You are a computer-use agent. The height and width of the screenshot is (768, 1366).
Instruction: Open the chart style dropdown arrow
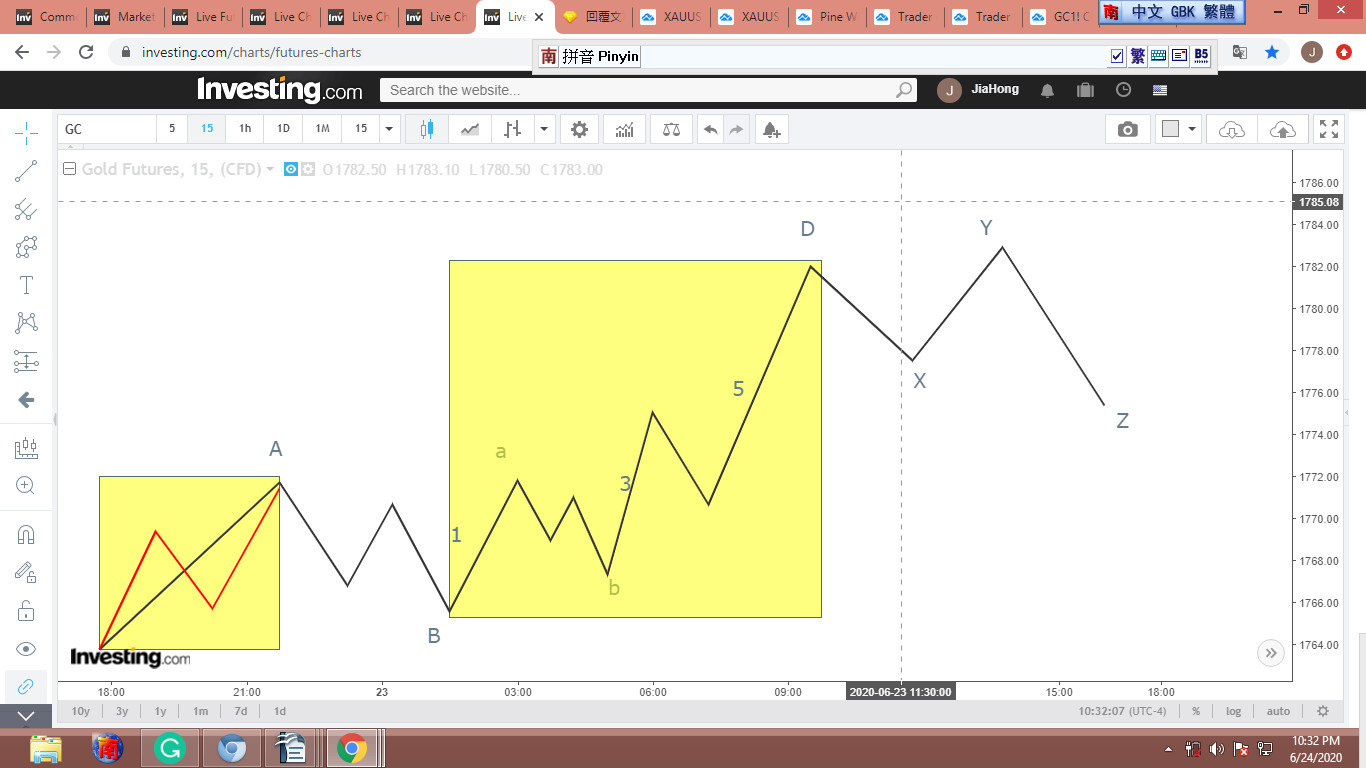point(544,129)
